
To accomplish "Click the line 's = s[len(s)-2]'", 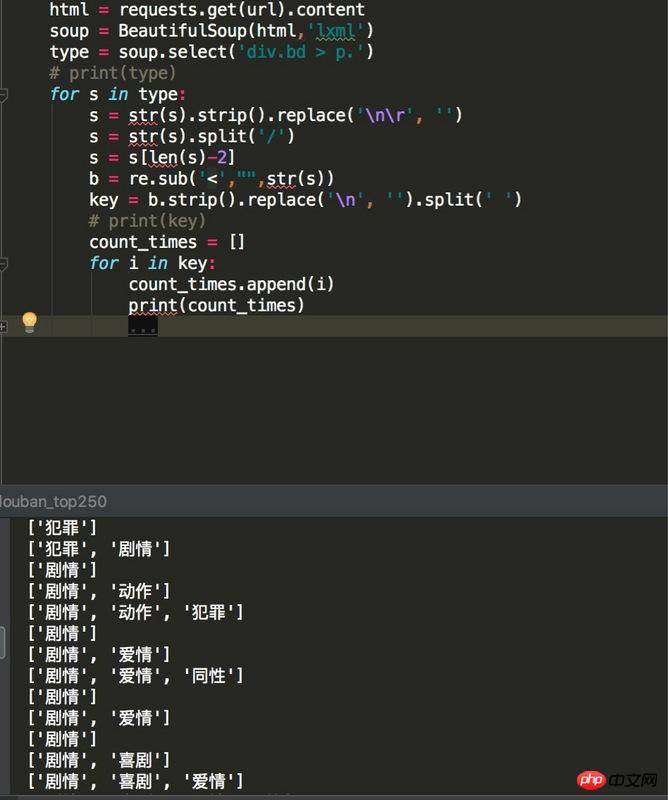I will tap(162, 158).
